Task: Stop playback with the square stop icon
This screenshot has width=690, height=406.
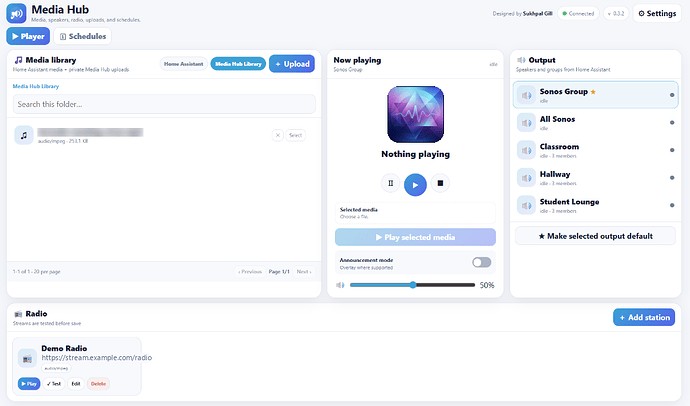Action: coord(440,183)
